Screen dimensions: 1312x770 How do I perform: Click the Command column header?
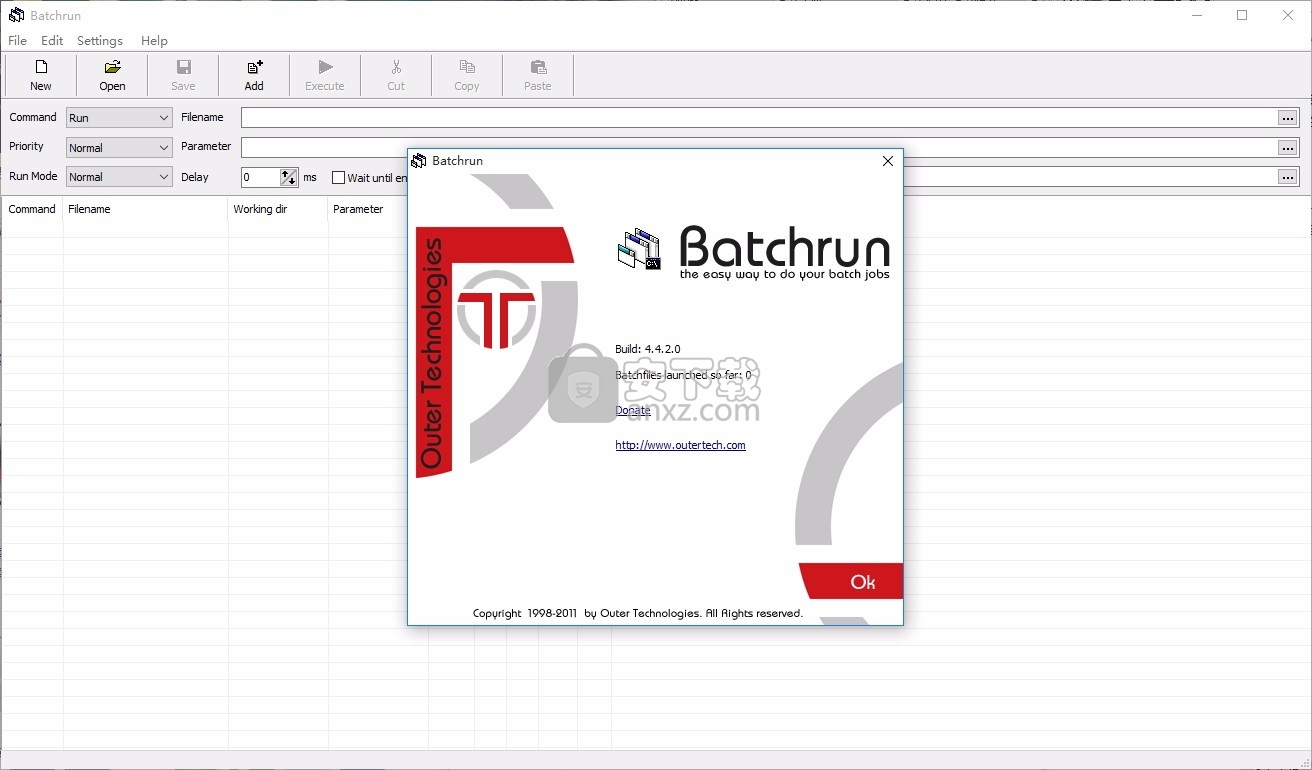(x=32, y=209)
